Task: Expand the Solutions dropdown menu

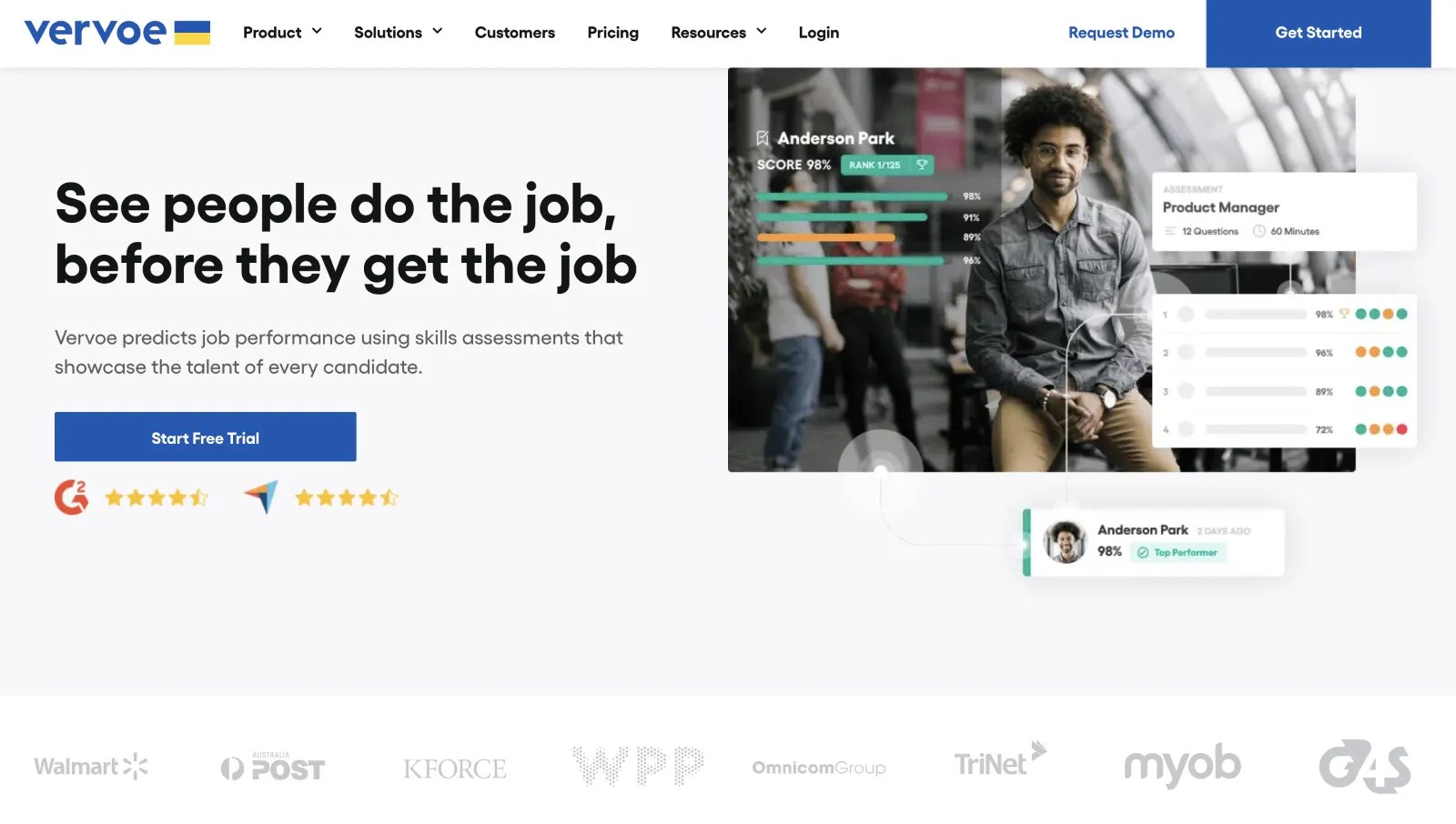Action: [399, 33]
